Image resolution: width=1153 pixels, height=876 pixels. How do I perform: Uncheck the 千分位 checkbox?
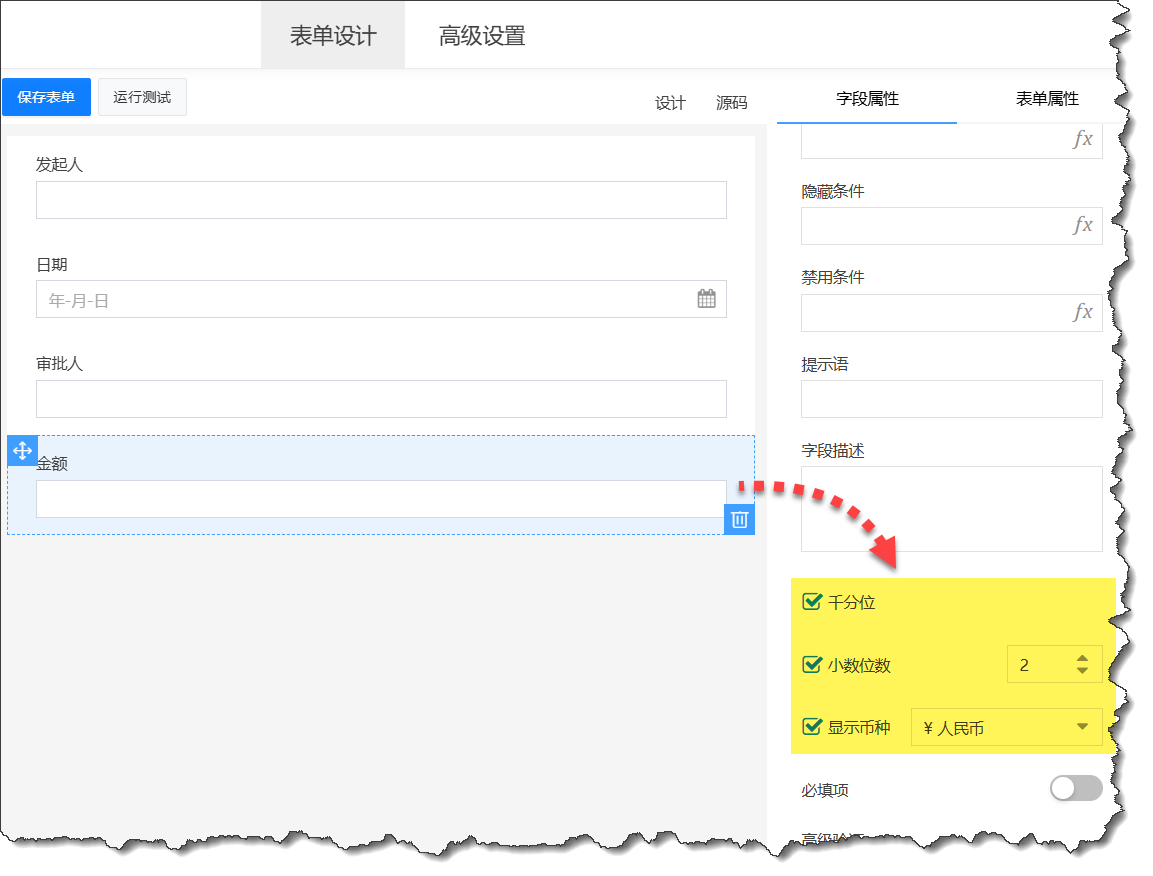coord(812,602)
